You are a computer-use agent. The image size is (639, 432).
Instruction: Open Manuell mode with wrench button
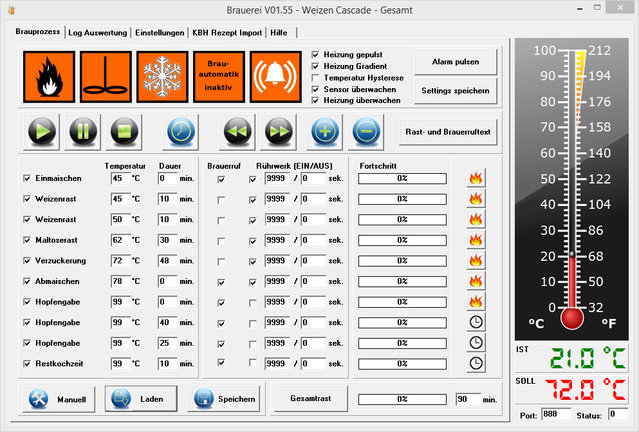click(x=59, y=399)
